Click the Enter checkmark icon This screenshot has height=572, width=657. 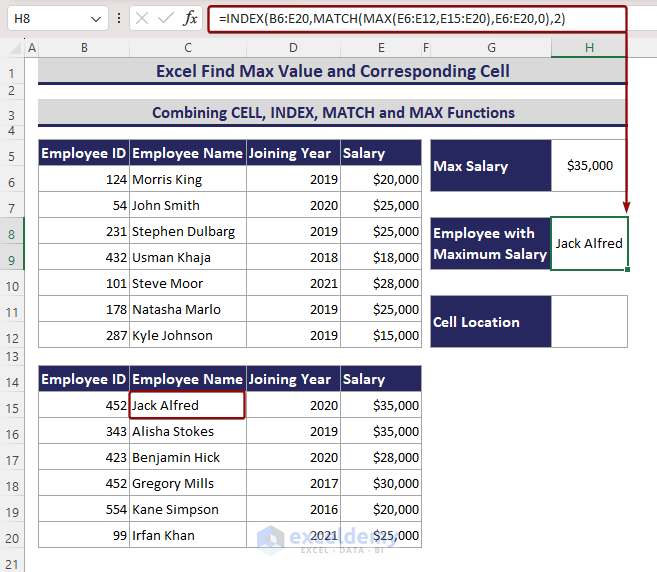(166, 19)
